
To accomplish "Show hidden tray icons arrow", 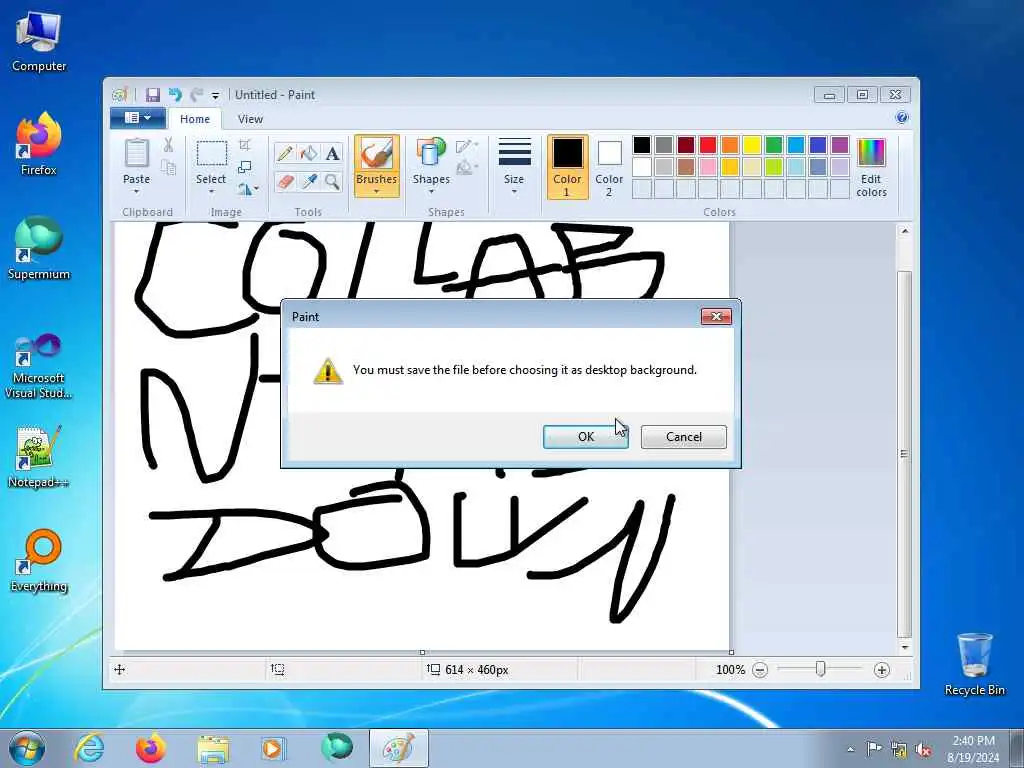I will click(x=850, y=750).
